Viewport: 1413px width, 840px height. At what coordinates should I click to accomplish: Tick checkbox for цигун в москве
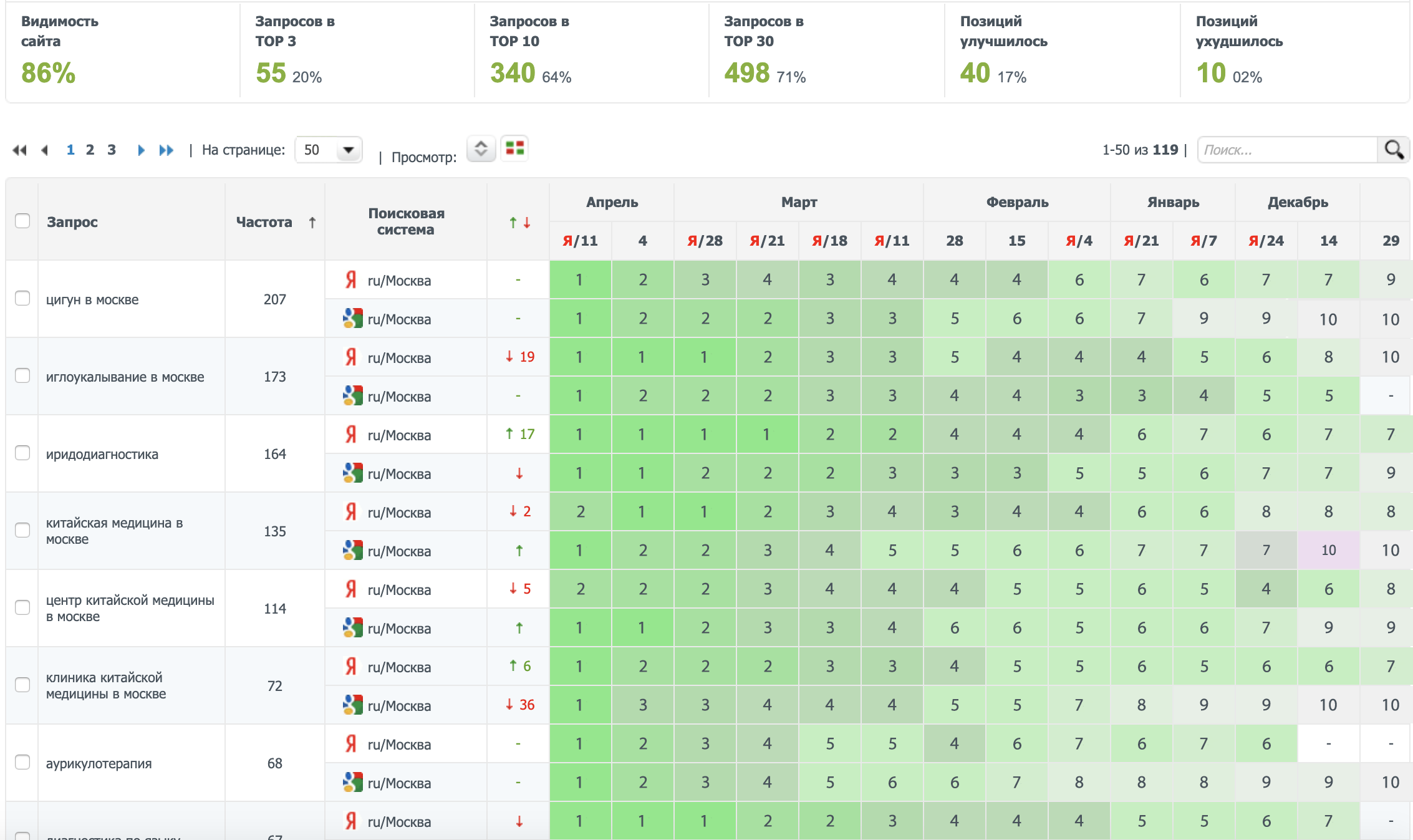(x=22, y=298)
